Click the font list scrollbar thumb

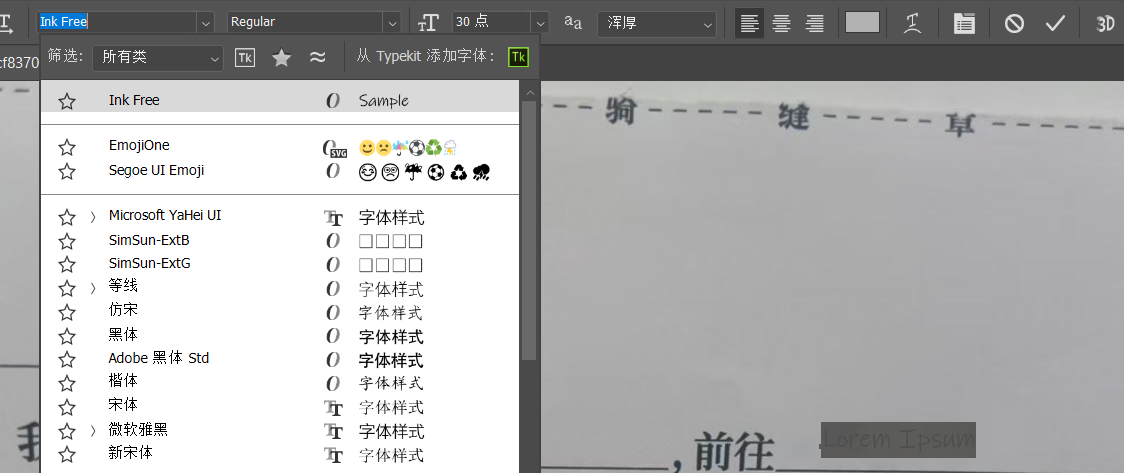coord(529,230)
